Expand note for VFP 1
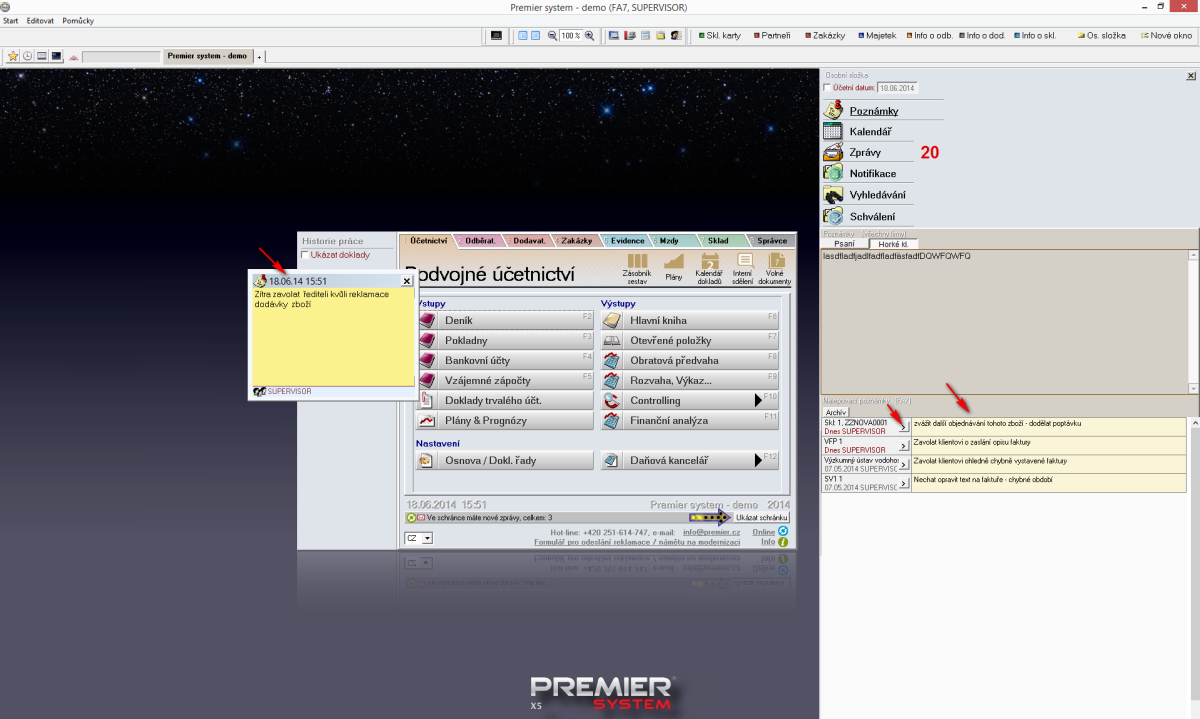 (903, 446)
